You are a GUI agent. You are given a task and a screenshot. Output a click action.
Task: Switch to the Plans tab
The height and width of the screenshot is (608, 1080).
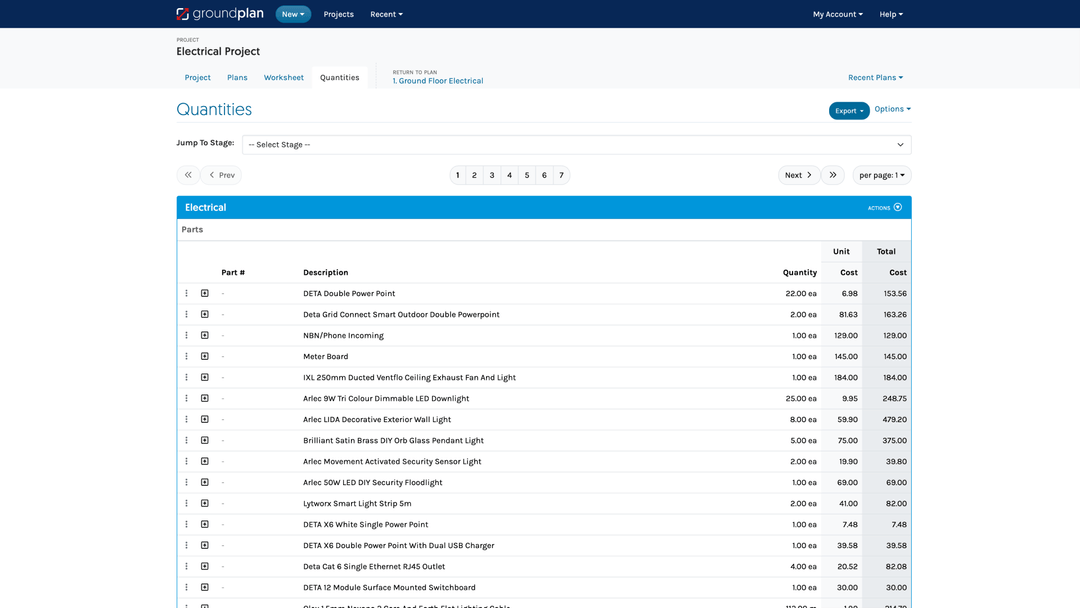[237, 77]
